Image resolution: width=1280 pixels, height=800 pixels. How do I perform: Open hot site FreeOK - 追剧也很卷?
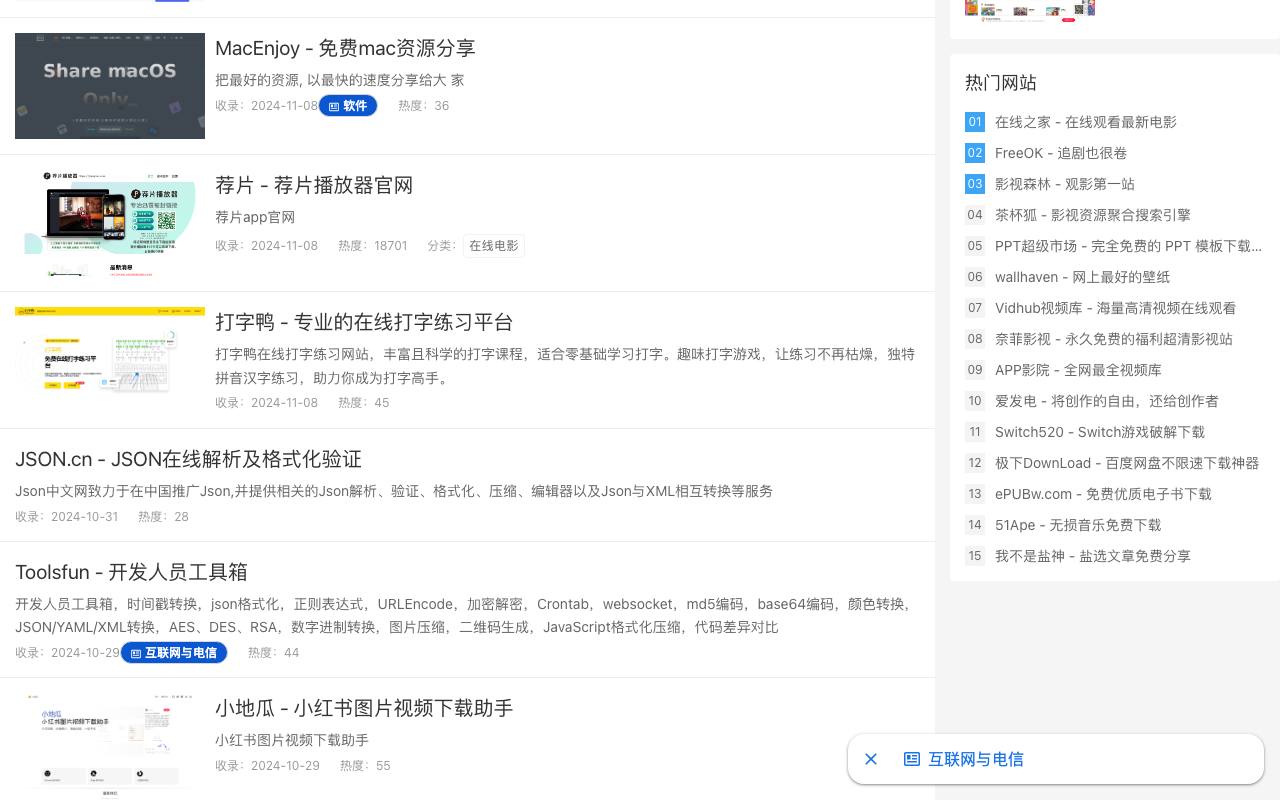[1061, 153]
